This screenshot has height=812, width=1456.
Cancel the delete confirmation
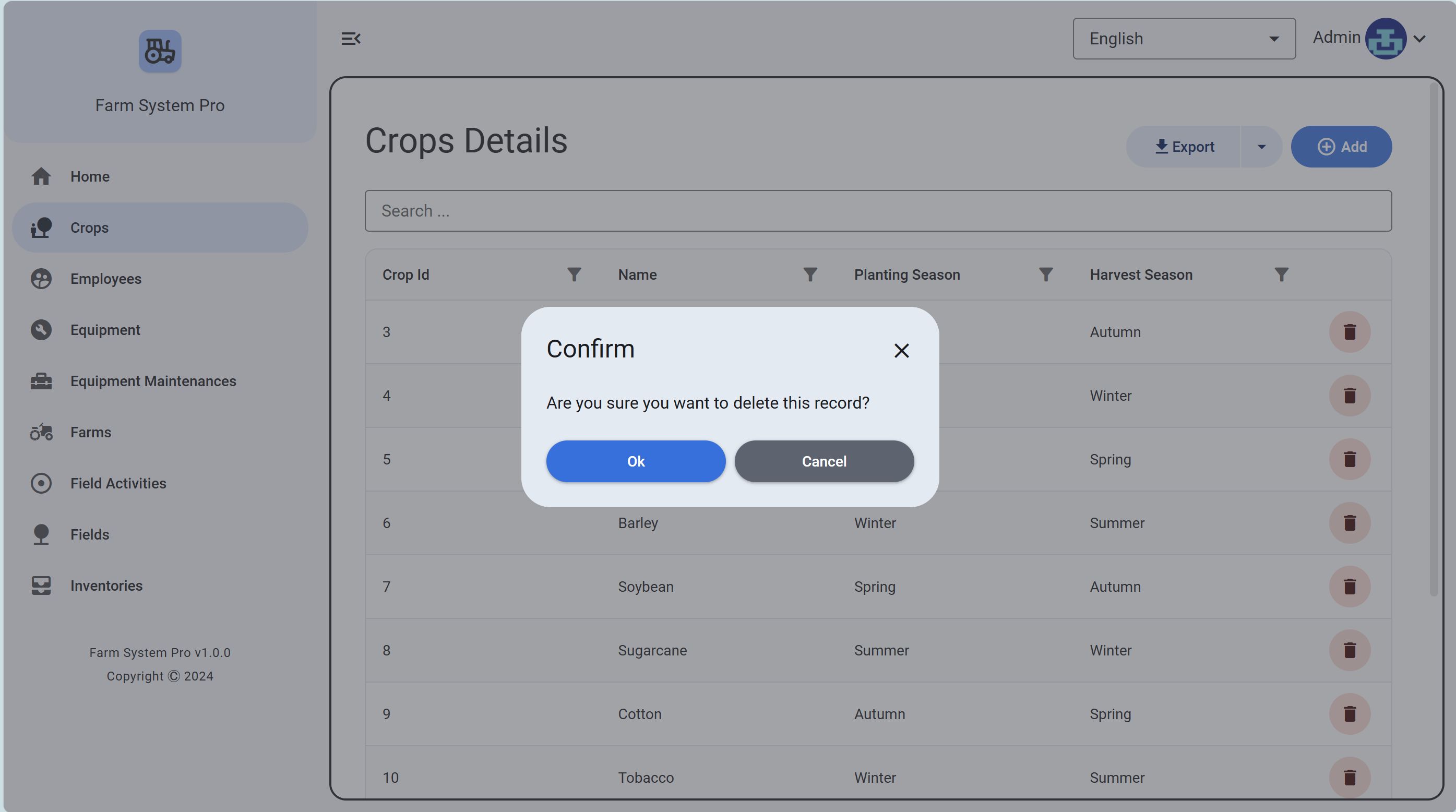tap(824, 461)
